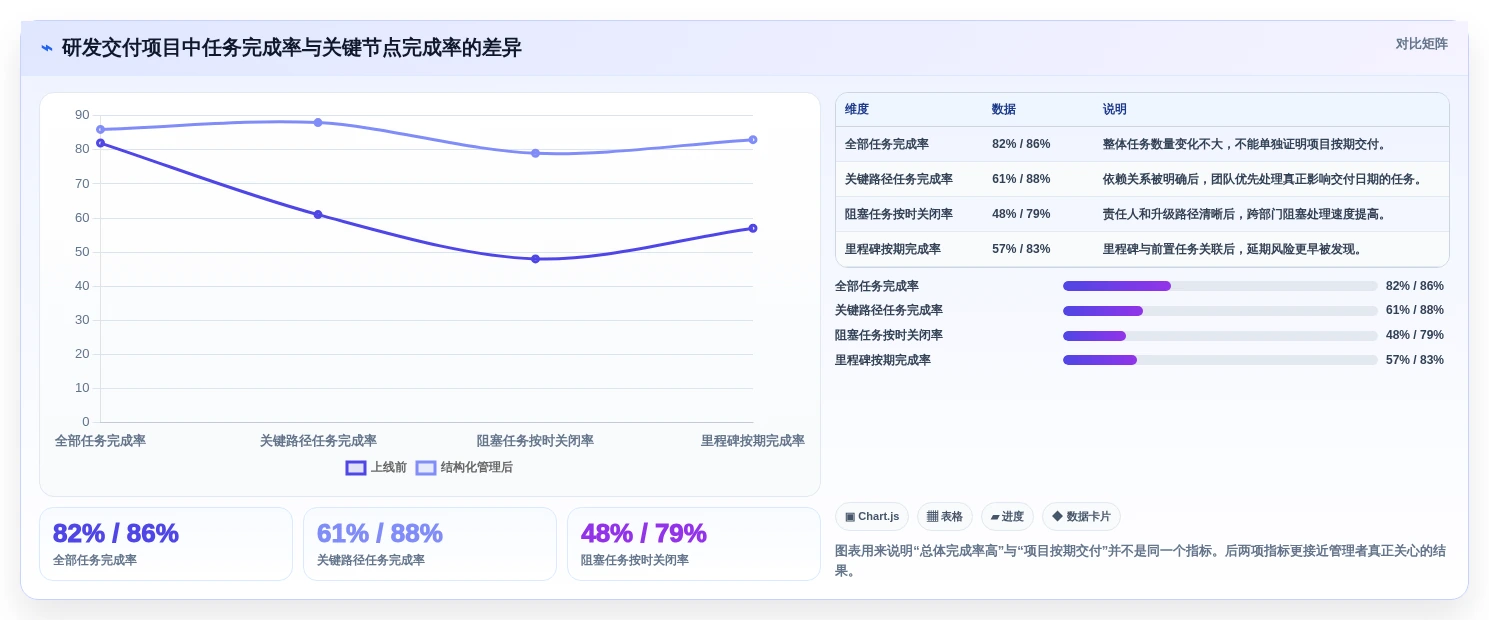Click the description starting 依赖关系被明确后
The width and height of the screenshot is (1489, 620).
pyautogui.click(x=1264, y=179)
